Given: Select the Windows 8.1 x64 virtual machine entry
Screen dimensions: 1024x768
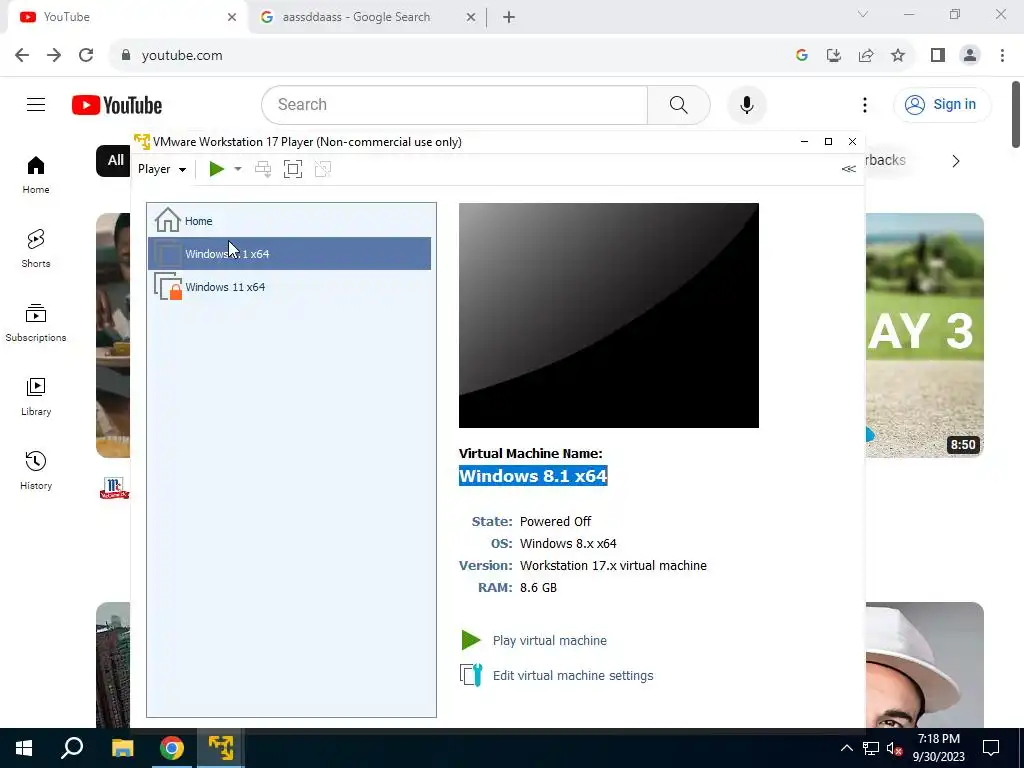Looking at the screenshot, I should [289, 253].
